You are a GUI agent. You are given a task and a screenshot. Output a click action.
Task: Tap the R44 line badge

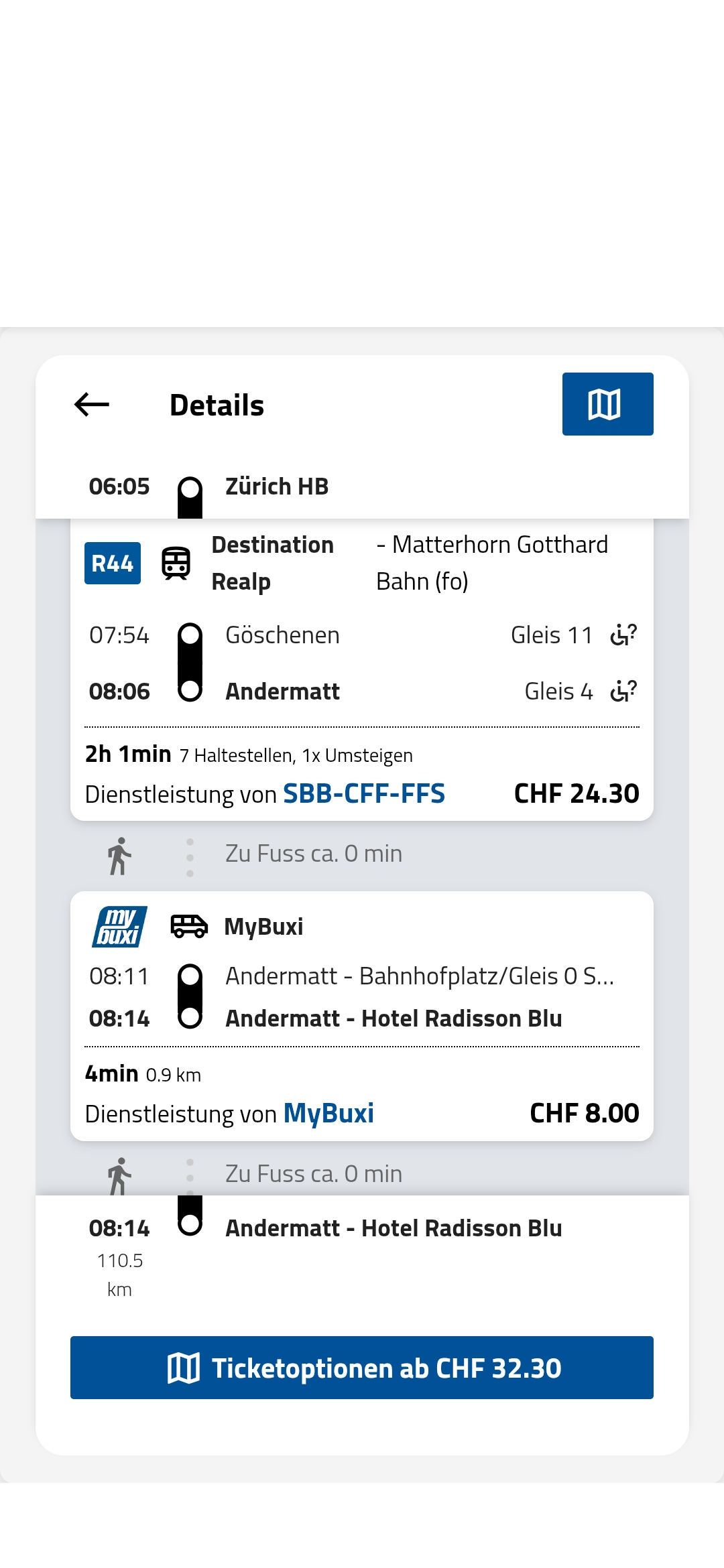point(113,563)
